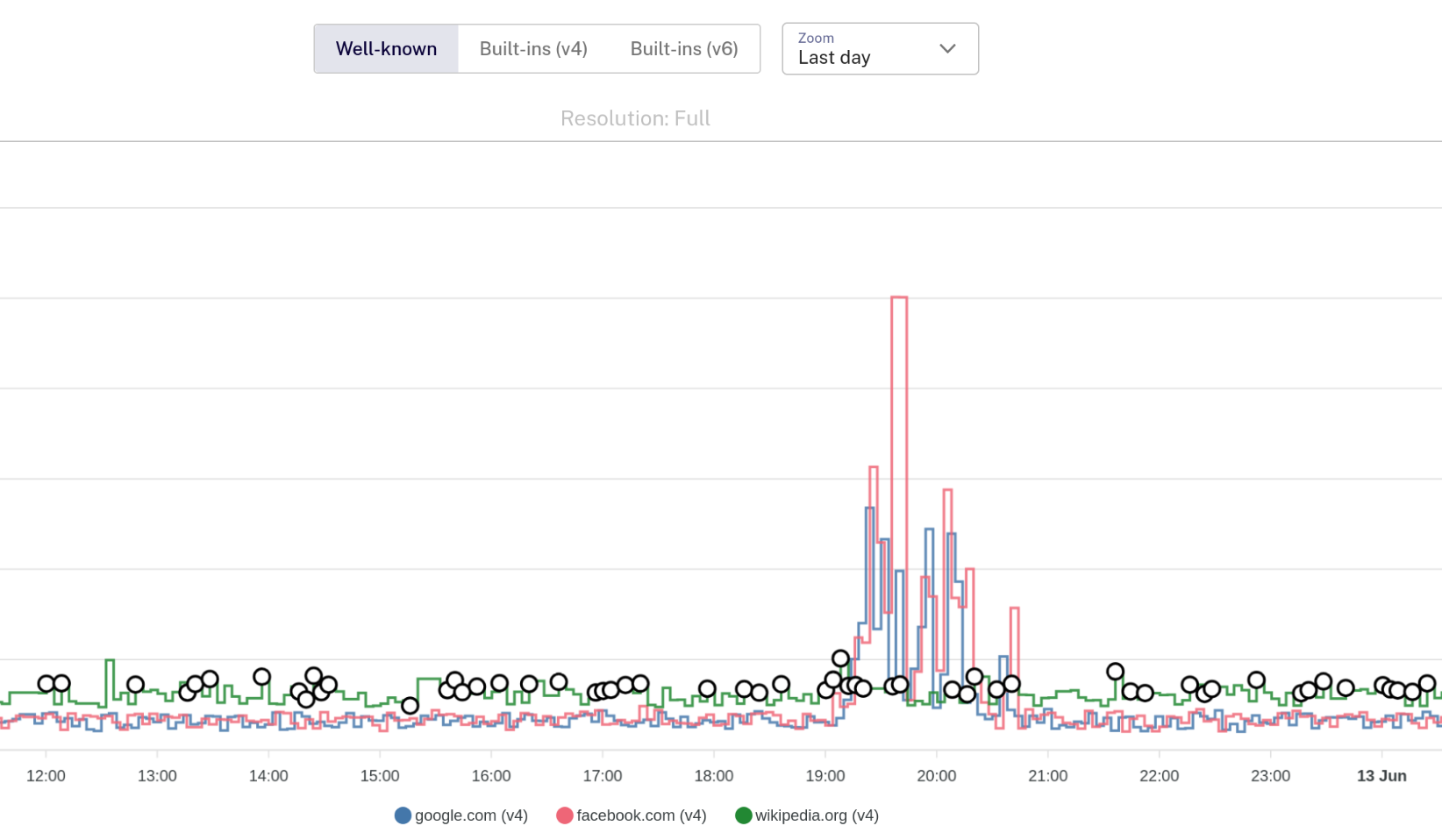Click the '13 Jun' date label on the axis
This screenshot has width=1442, height=840.
(x=1381, y=776)
